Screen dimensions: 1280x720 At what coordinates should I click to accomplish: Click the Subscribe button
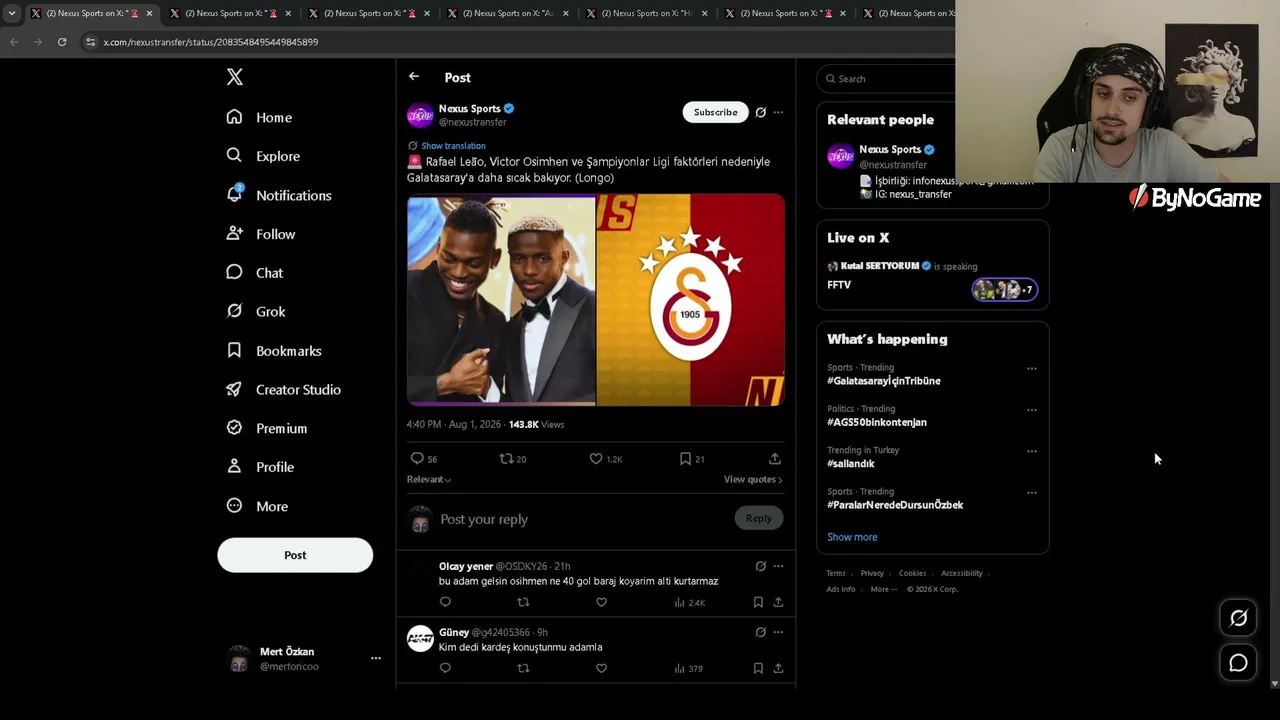pos(716,112)
